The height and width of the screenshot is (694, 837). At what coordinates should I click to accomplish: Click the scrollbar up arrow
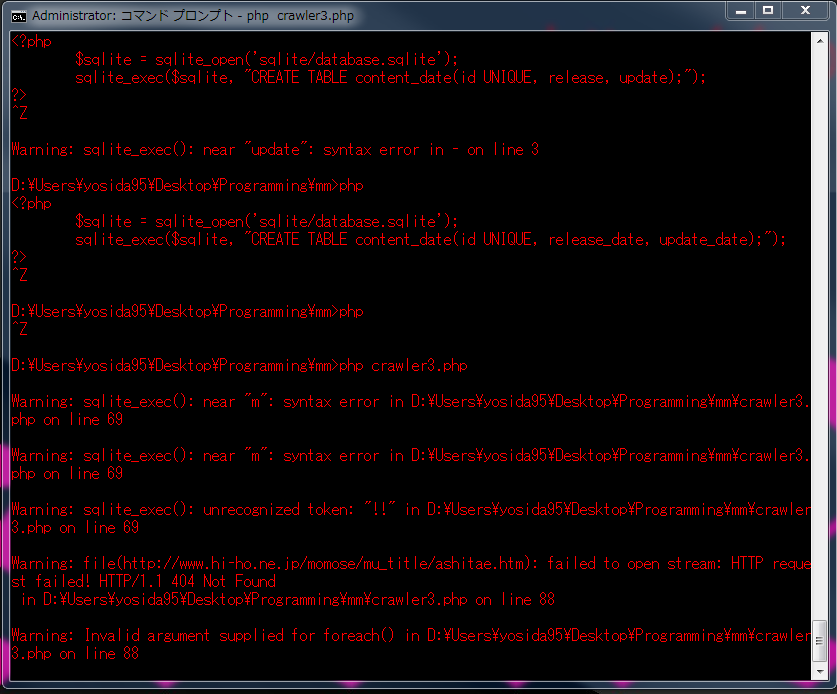click(820, 39)
